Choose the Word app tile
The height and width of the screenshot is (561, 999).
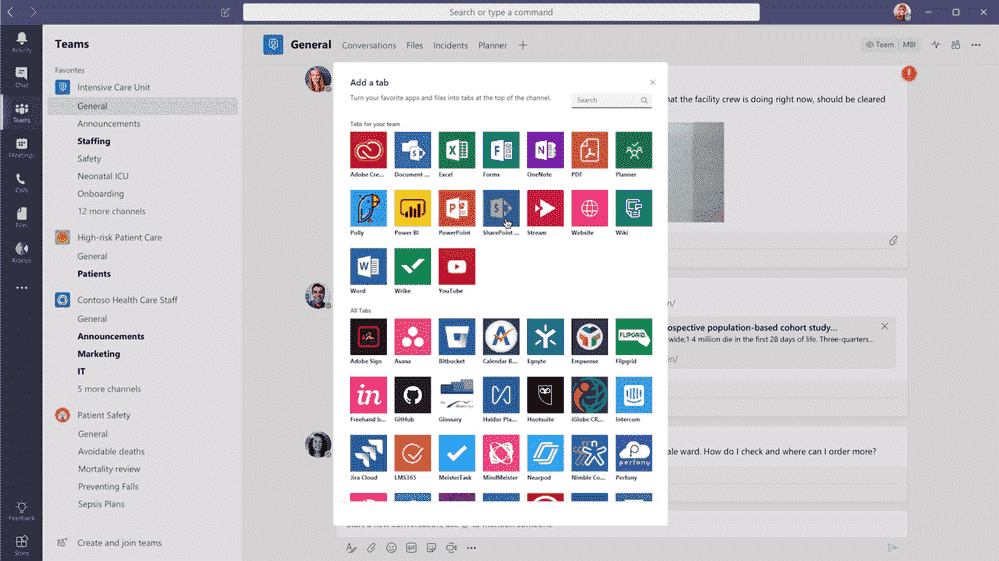368,266
